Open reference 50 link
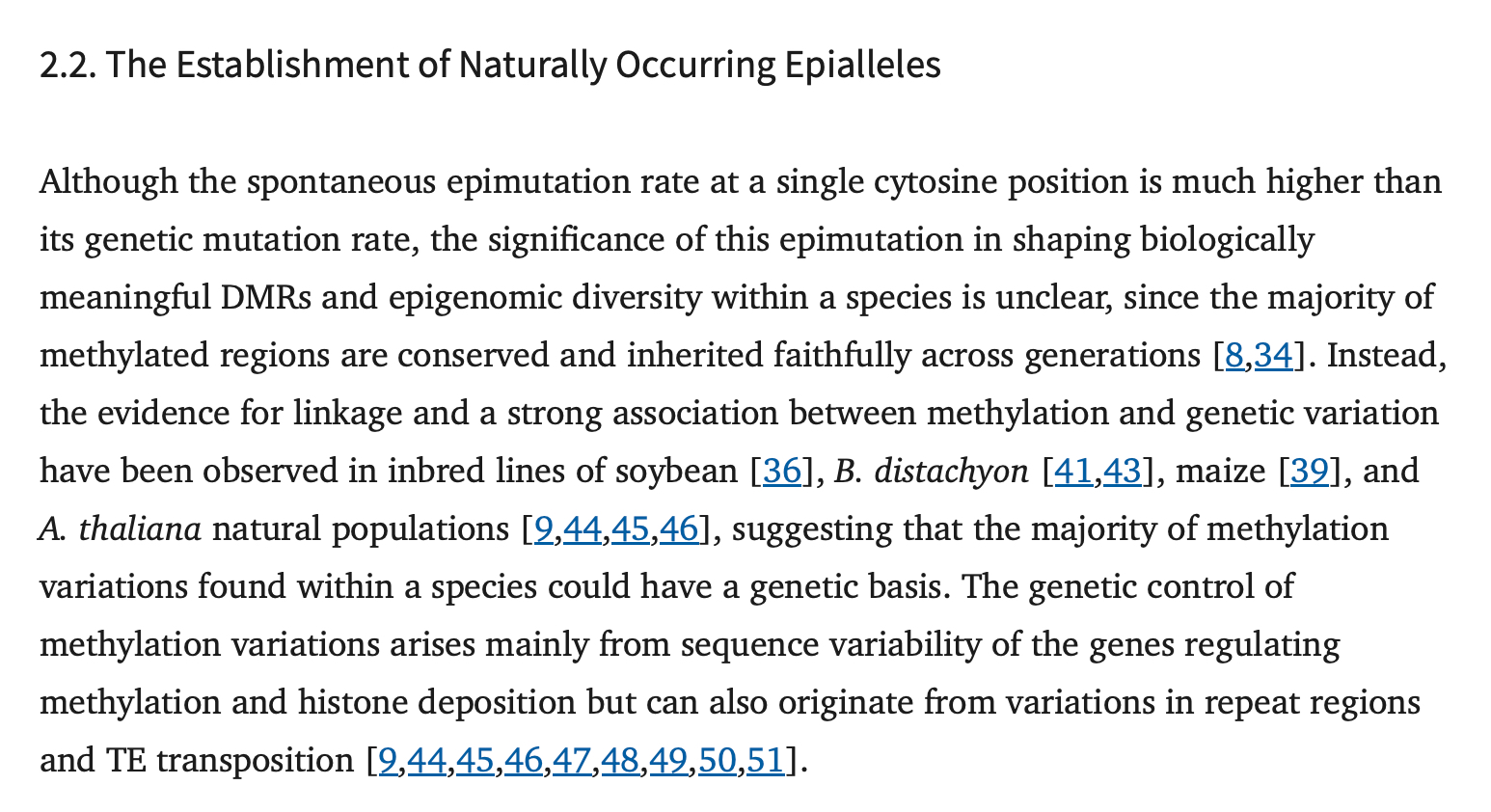This screenshot has height=812, width=1491. click(717, 762)
